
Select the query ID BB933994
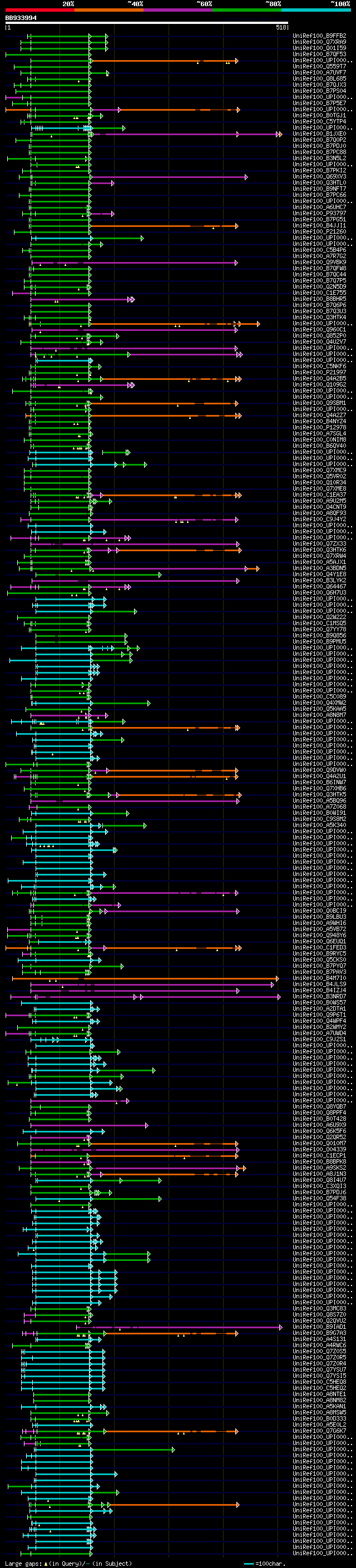[21, 18]
